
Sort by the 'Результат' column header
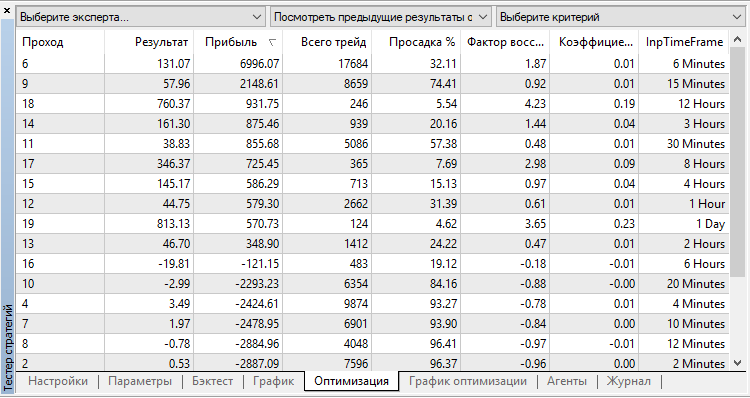point(149,42)
